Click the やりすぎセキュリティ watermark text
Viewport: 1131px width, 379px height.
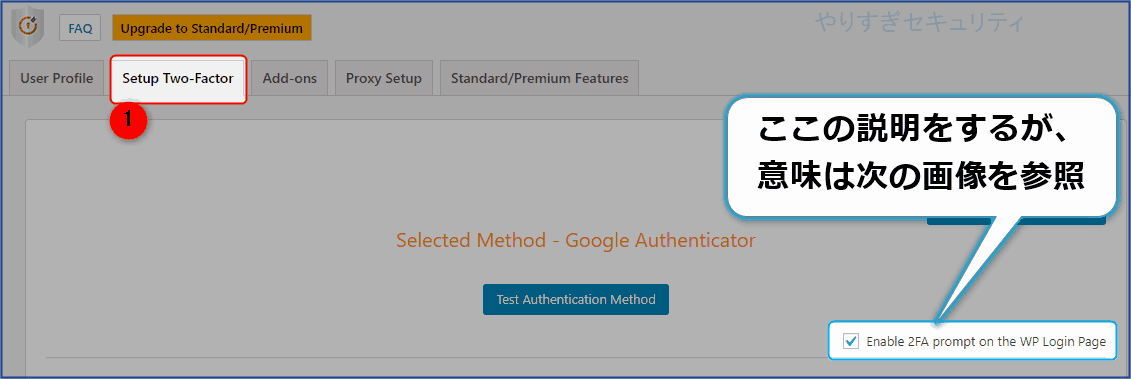click(918, 23)
